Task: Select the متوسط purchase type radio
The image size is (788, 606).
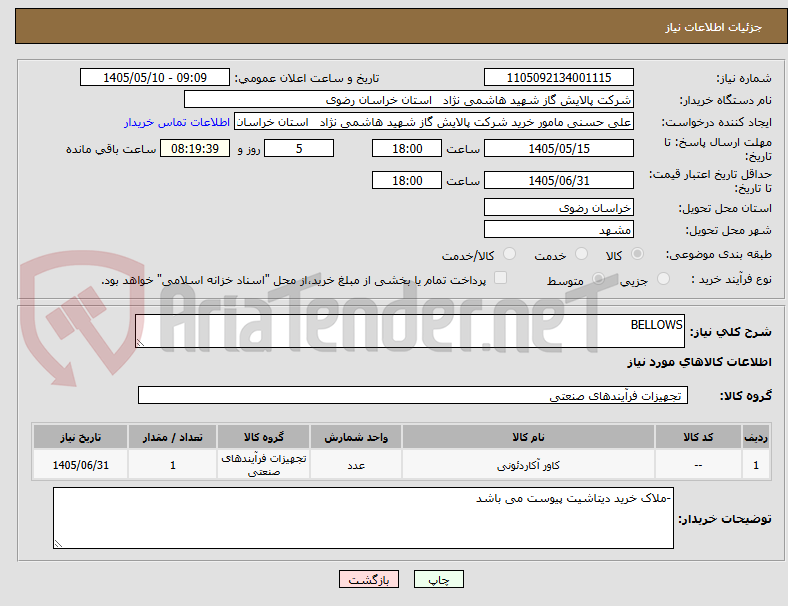Action: tap(598, 278)
